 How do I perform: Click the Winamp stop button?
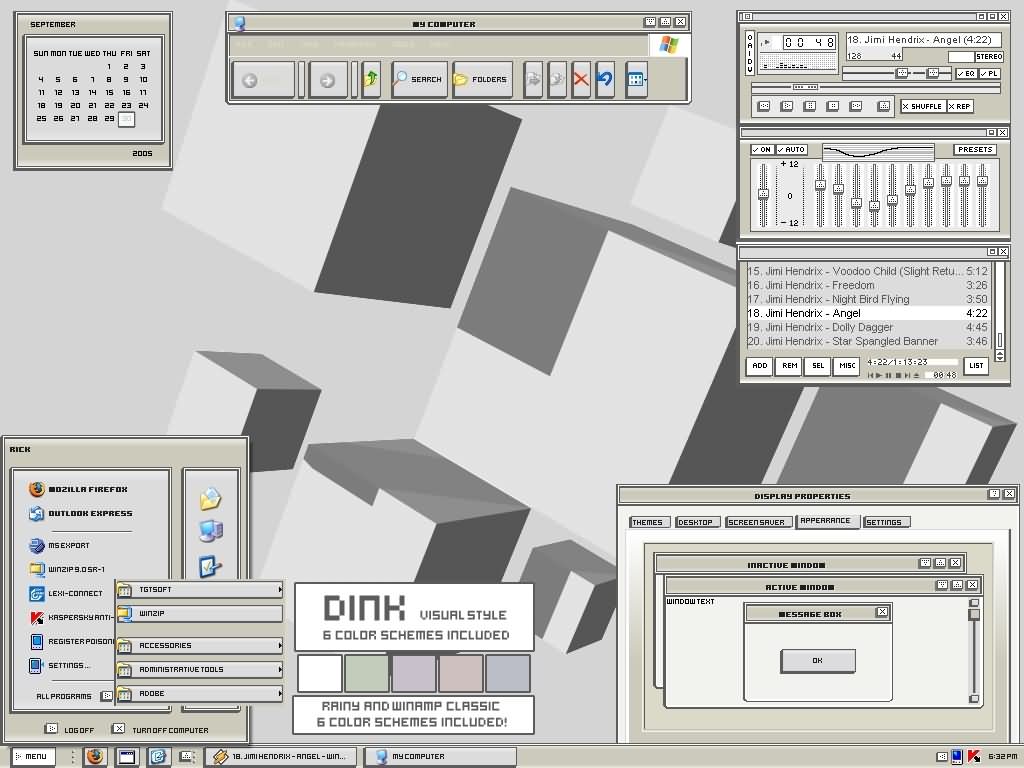833,106
